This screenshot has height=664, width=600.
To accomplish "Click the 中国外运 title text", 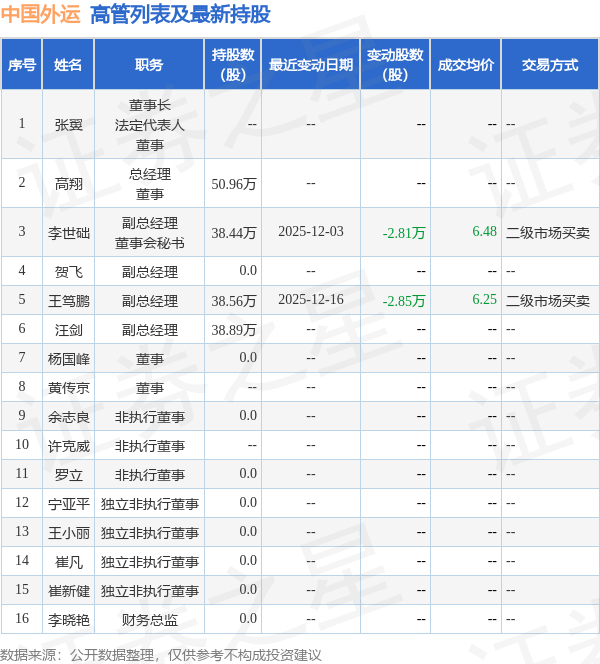I will pyautogui.click(x=41, y=14).
